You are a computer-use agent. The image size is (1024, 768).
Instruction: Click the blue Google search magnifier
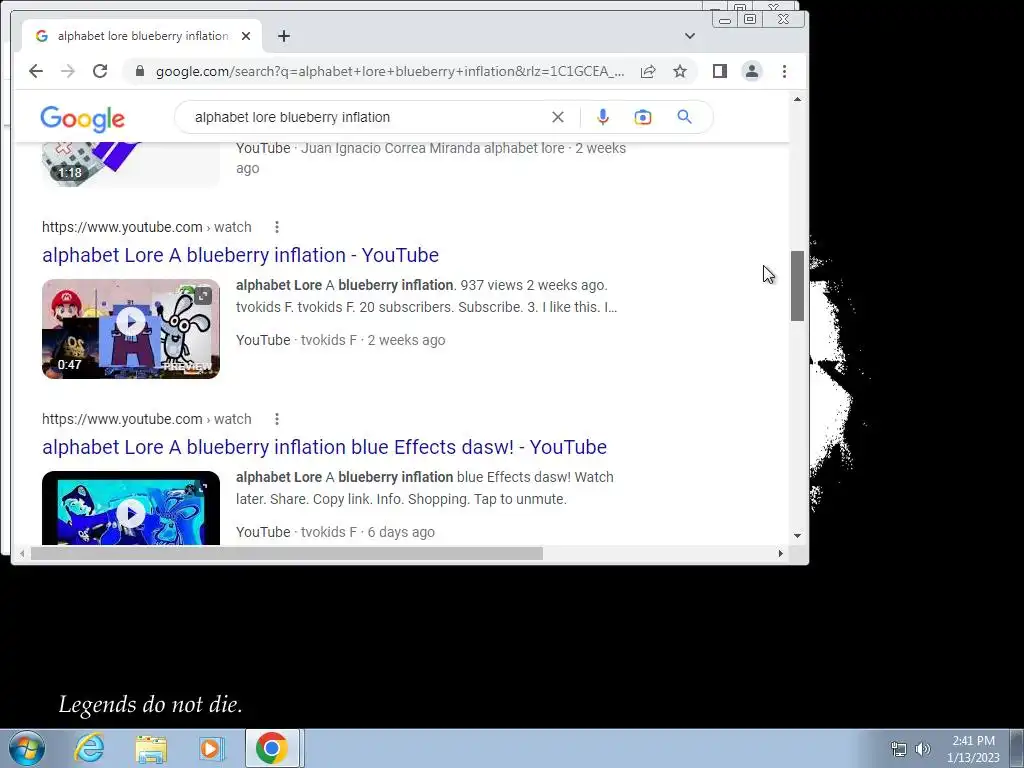click(x=684, y=117)
